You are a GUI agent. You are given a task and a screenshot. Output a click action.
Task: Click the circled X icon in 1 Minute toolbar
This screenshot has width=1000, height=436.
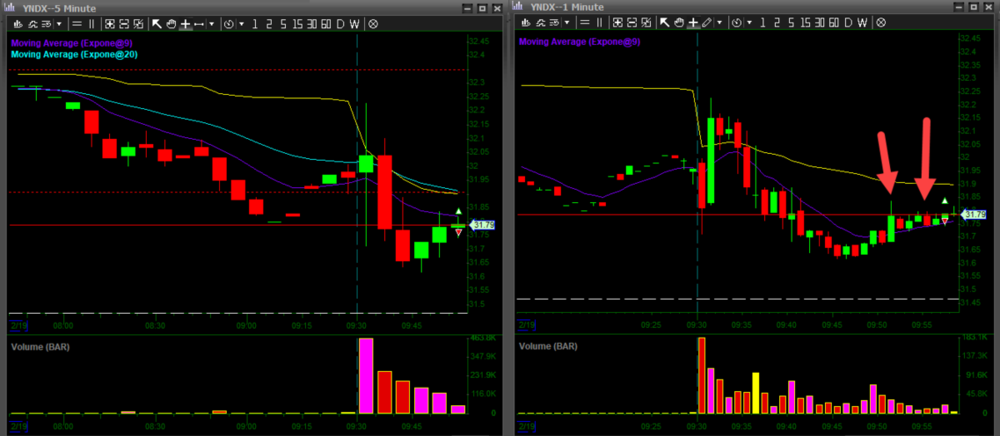pyautogui.click(x=877, y=22)
